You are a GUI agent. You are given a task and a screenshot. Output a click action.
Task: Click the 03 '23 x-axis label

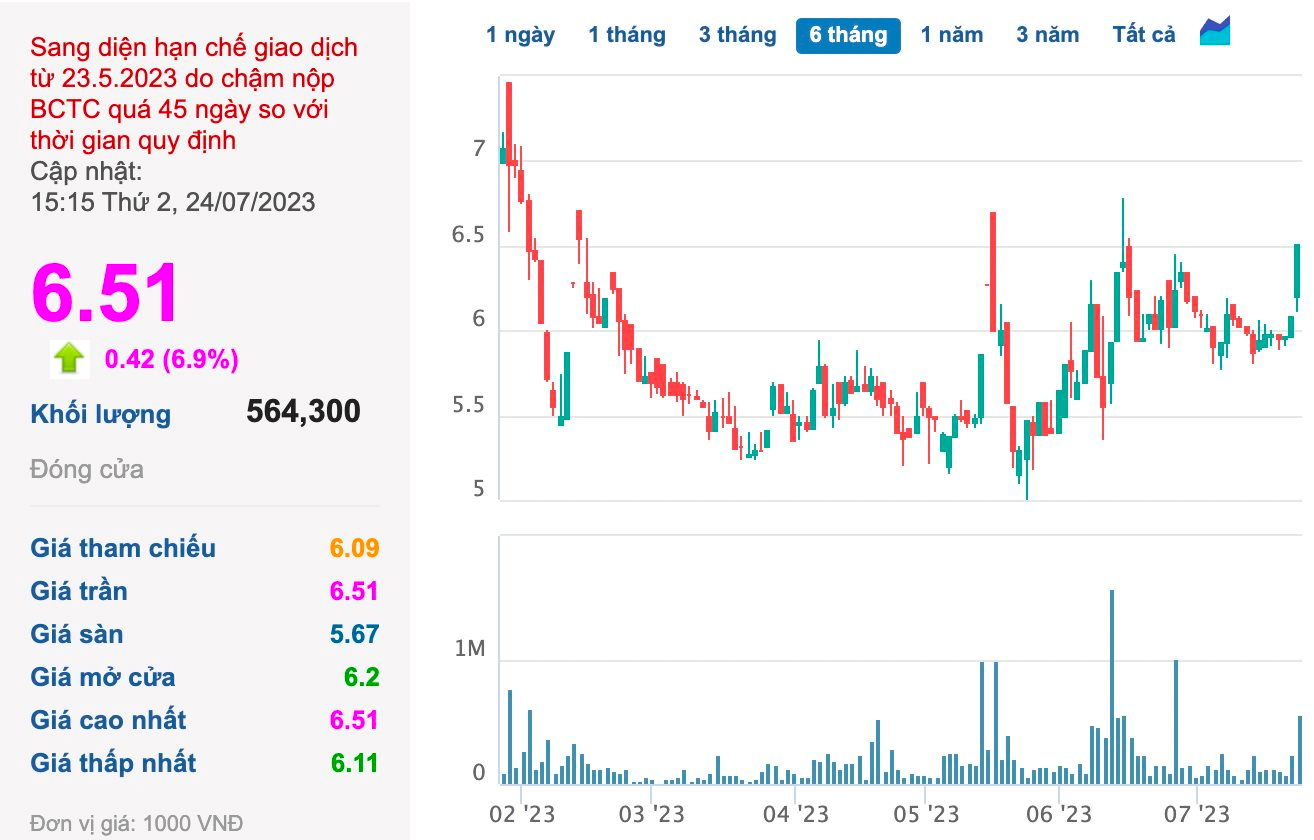[x=652, y=814]
